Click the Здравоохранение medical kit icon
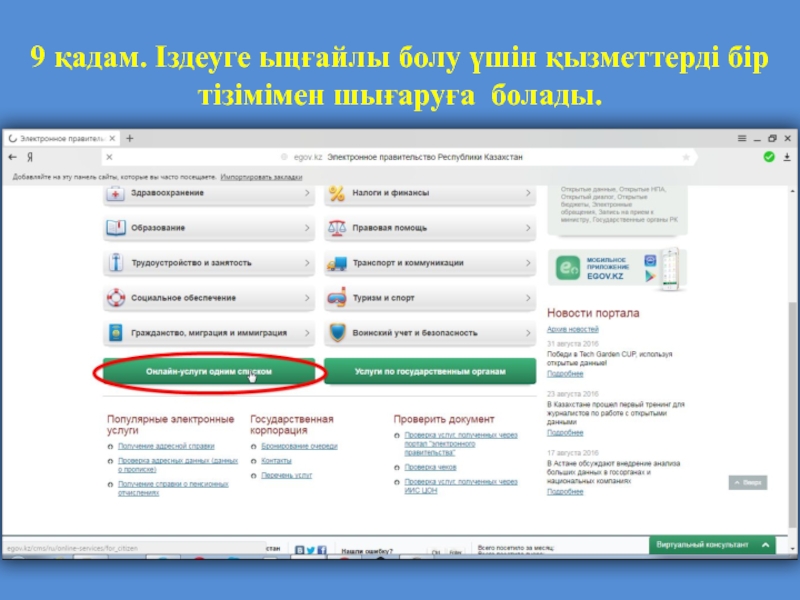The image size is (800, 600). tap(115, 193)
